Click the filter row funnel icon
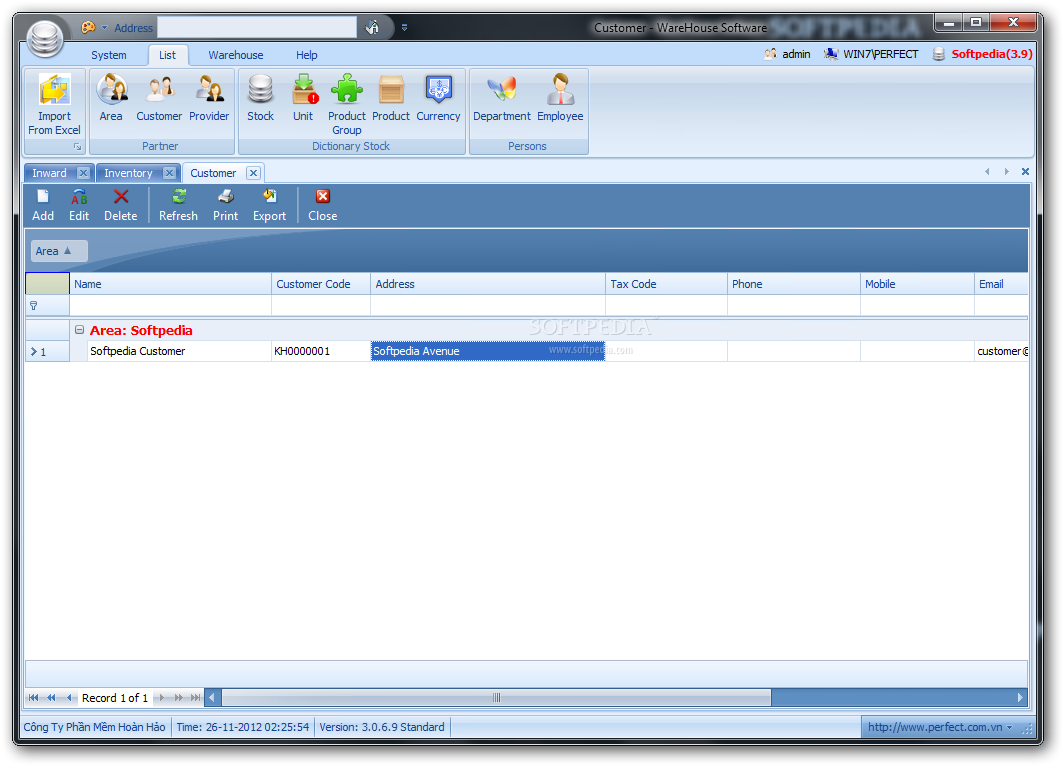This screenshot has height=766, width=1064. coord(33,306)
